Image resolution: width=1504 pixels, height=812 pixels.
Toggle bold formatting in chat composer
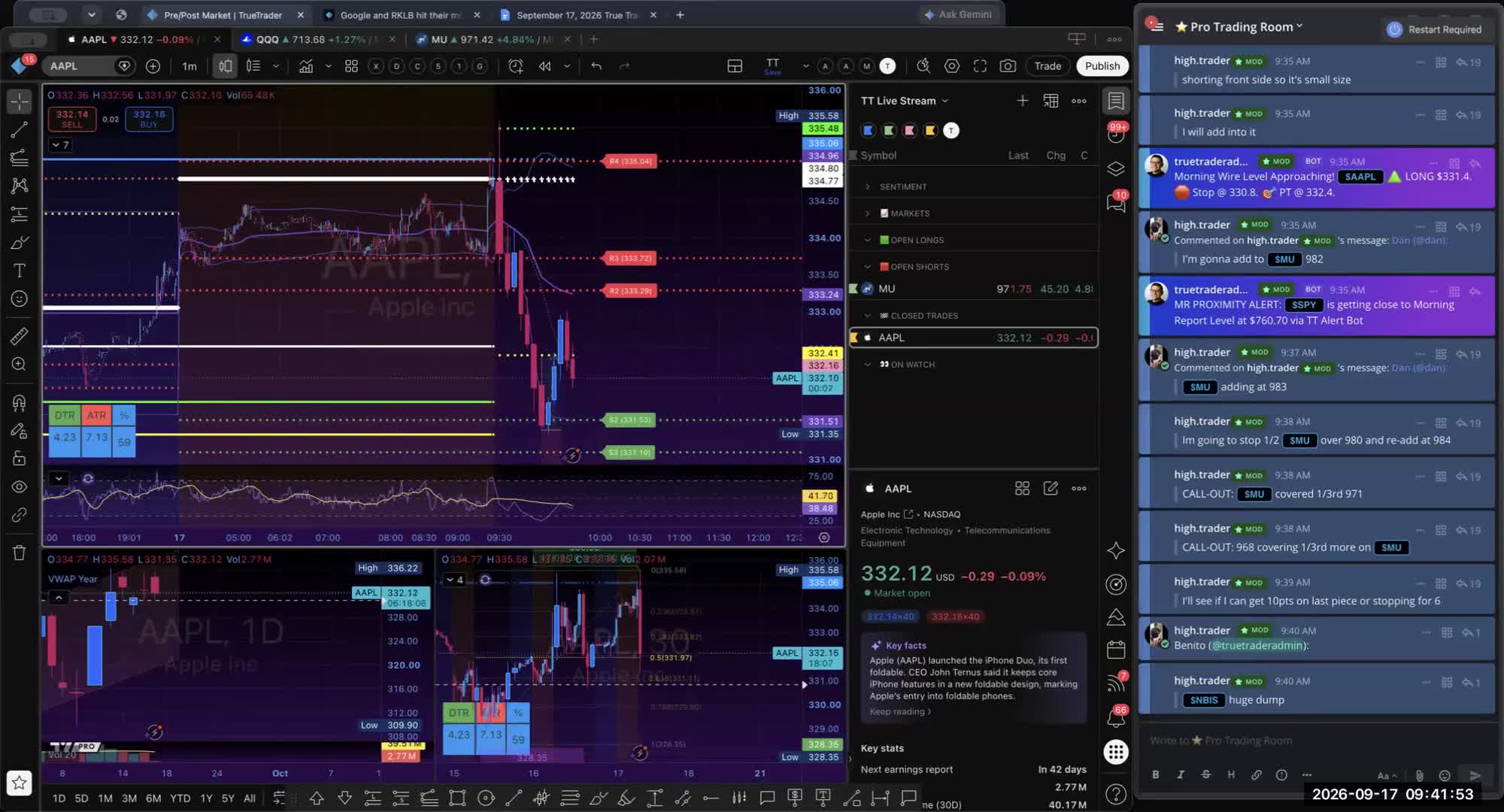point(1156,775)
